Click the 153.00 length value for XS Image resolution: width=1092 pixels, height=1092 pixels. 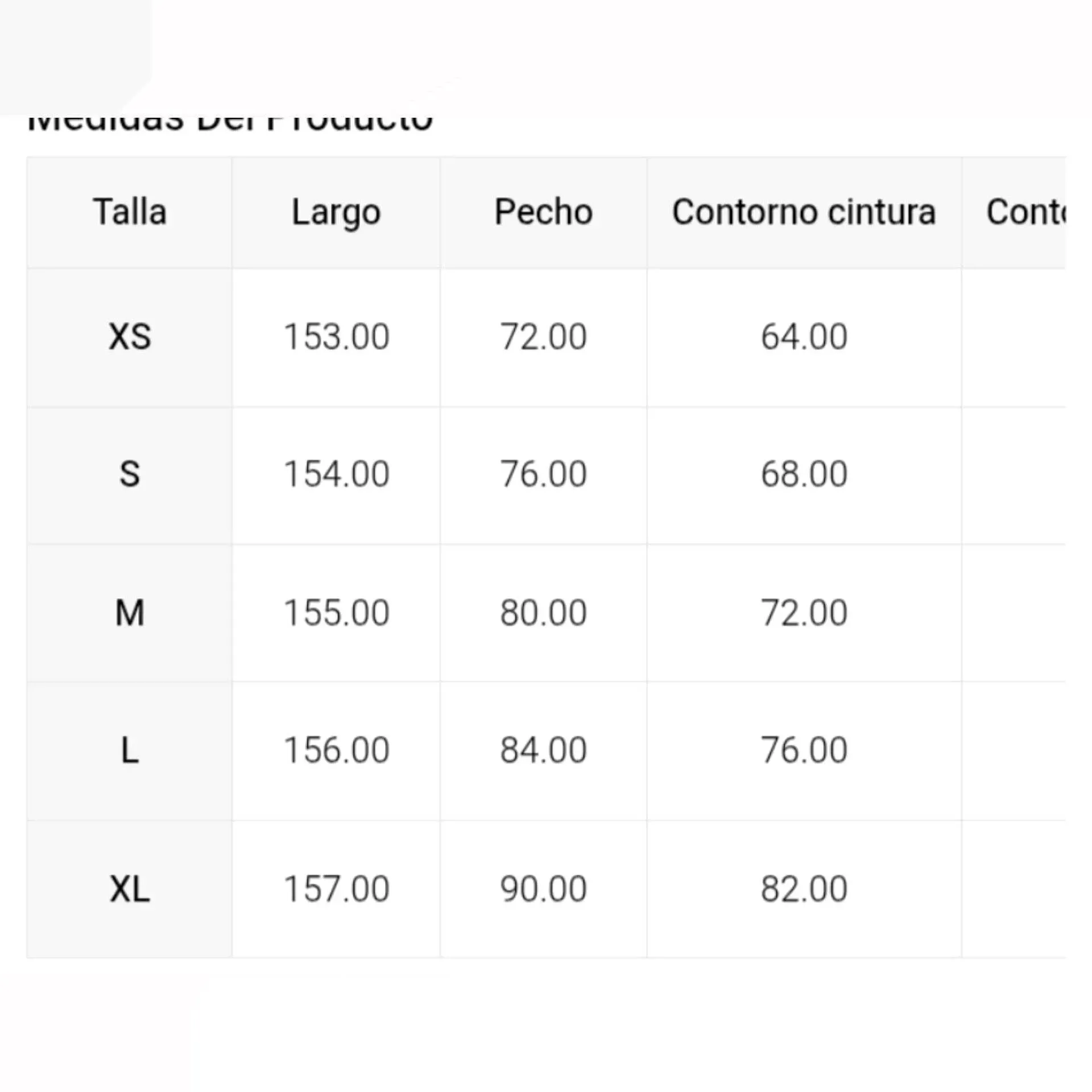pos(336,337)
